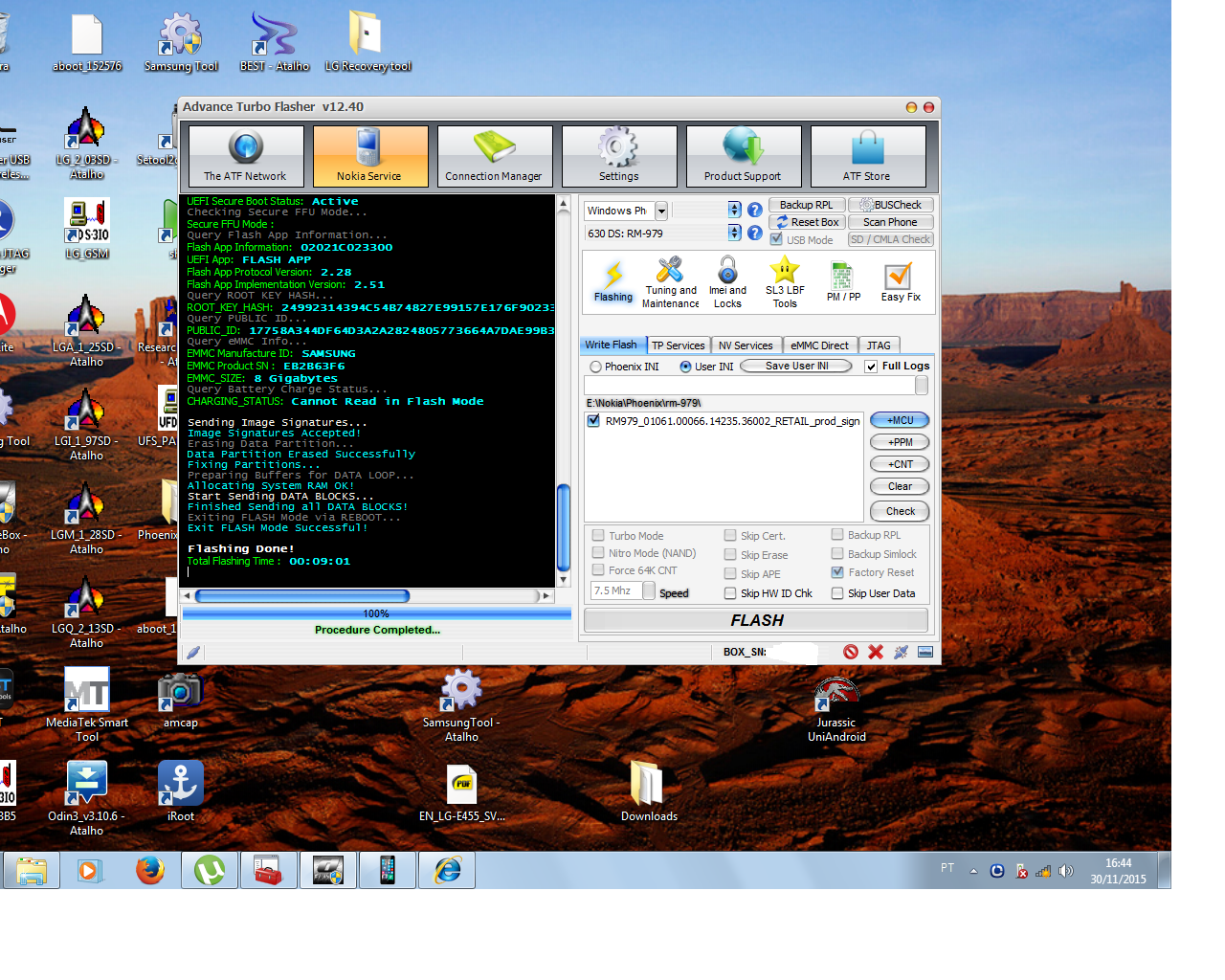Open The ATF Network section
This screenshot has height=980, width=1225.
tap(246, 156)
